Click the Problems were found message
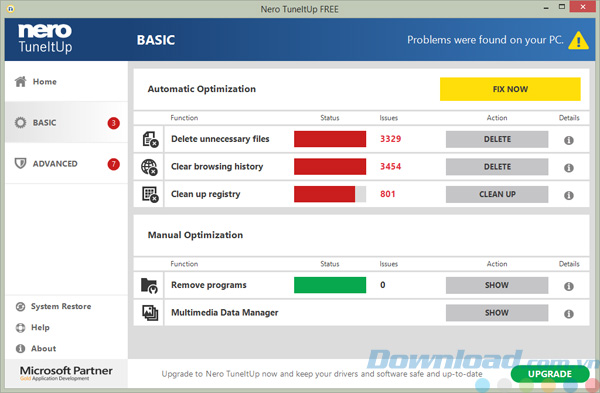Image resolution: width=600 pixels, height=393 pixels. 485,40
